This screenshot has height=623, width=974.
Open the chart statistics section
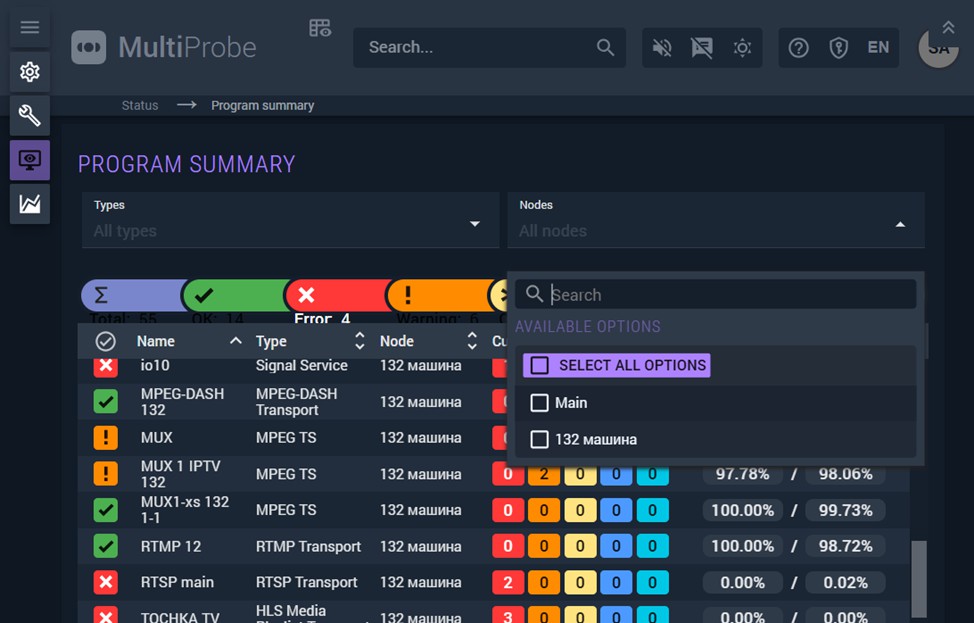[30, 204]
